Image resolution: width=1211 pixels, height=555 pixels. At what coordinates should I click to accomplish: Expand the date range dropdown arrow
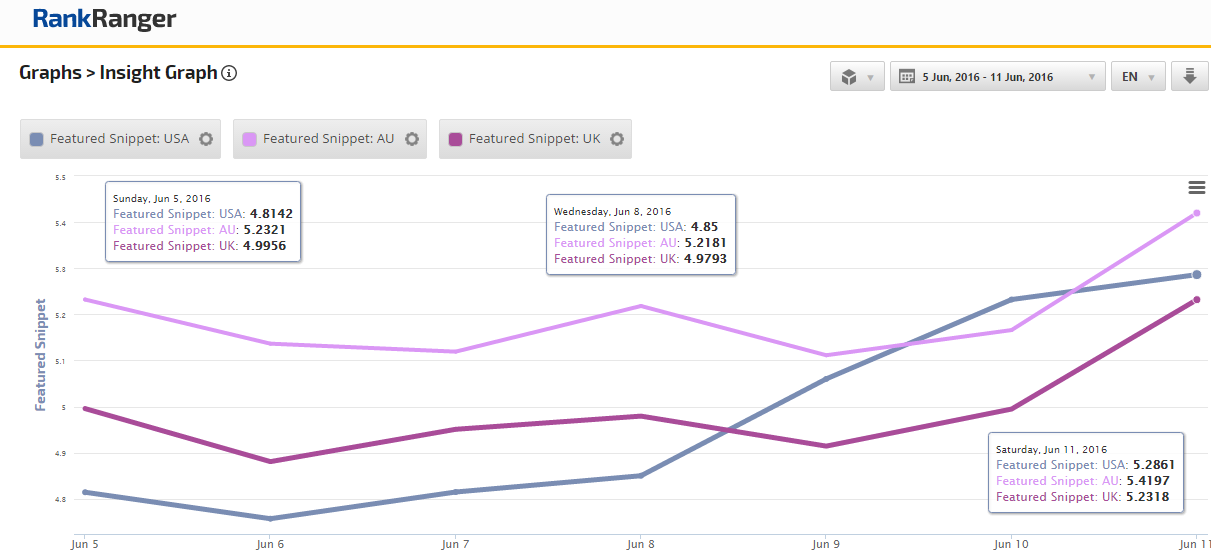[x=1092, y=77]
